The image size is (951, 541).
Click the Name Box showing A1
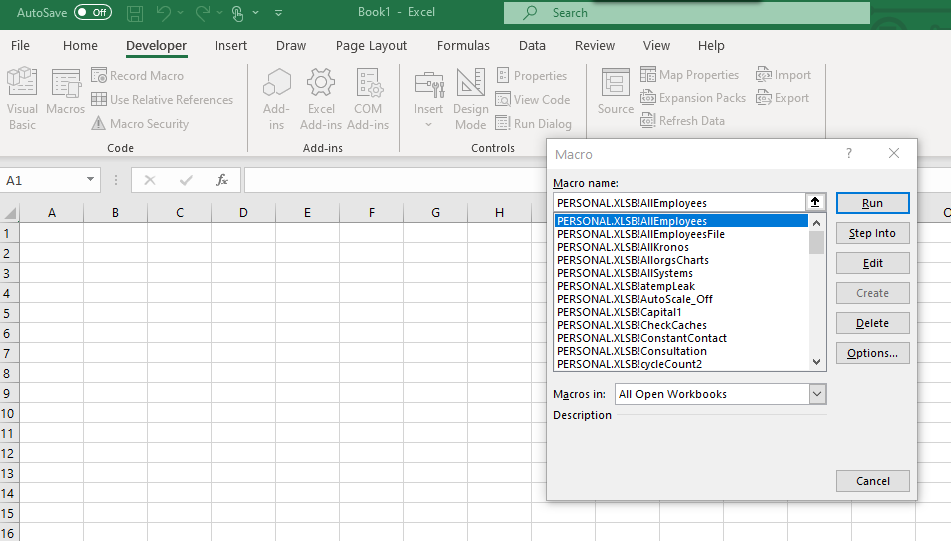tap(42, 180)
